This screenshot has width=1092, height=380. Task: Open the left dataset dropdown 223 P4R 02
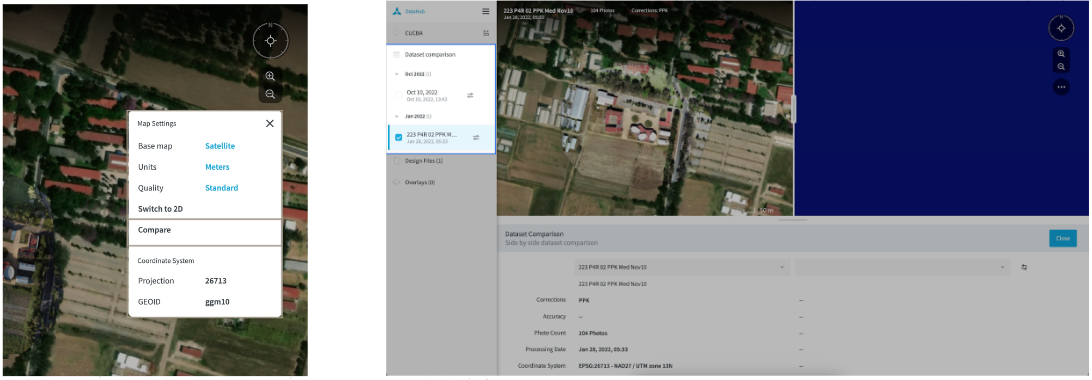point(682,267)
